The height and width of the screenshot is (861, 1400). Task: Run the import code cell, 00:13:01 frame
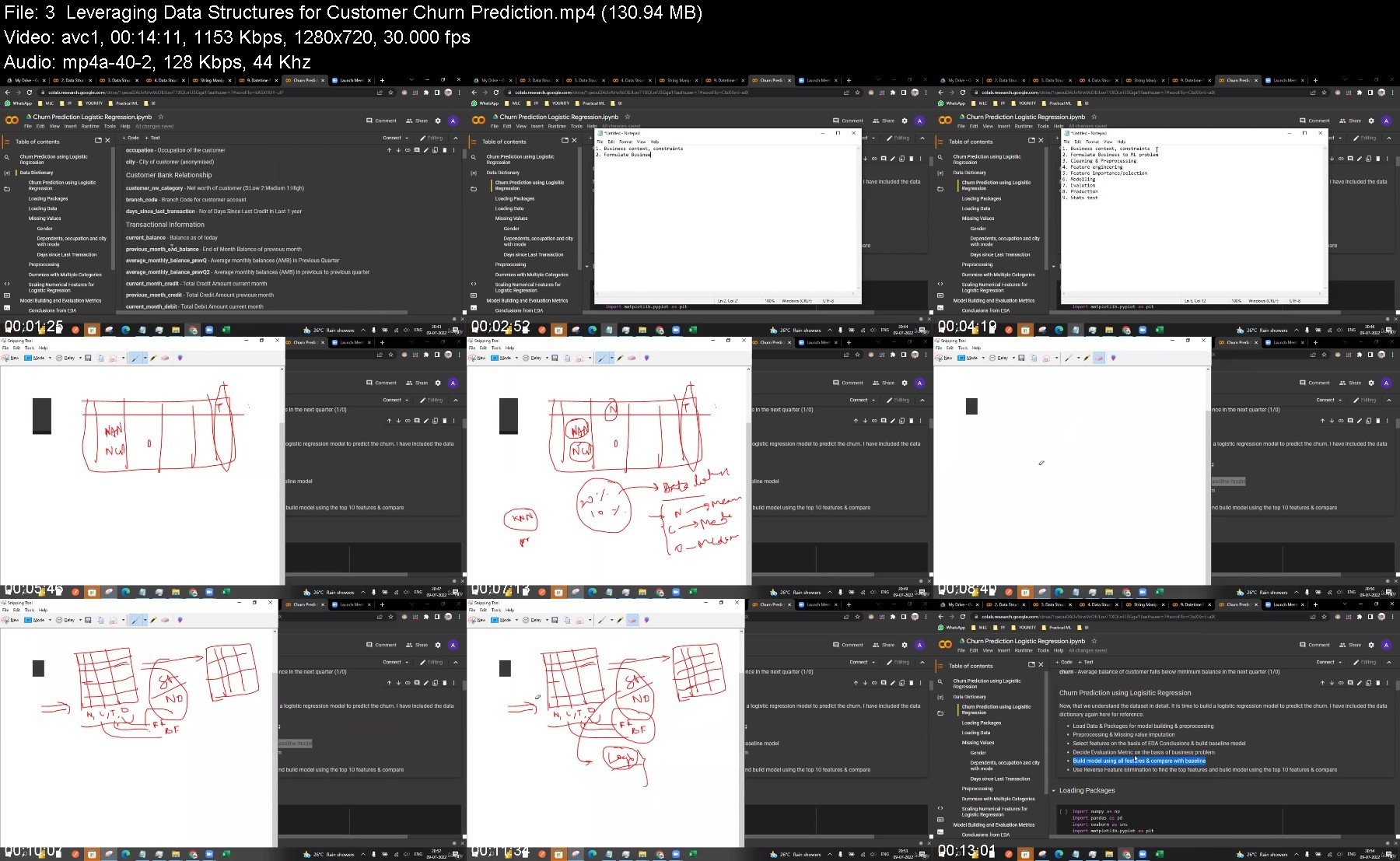(x=1062, y=811)
